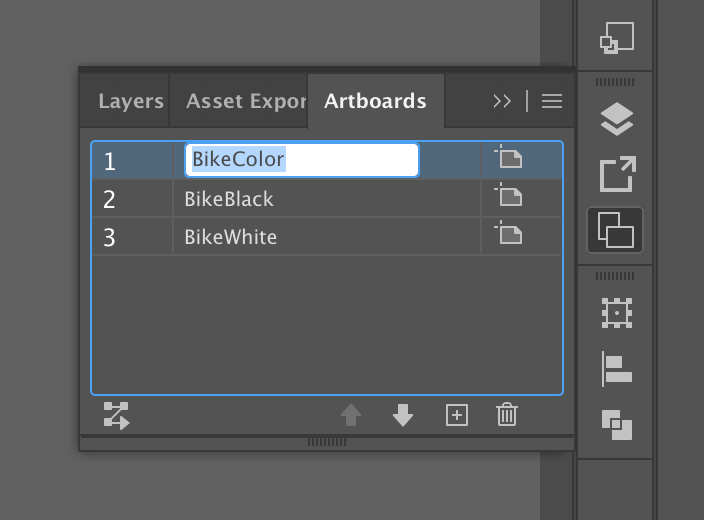
Task: Open artboard options for BikeBlack
Action: point(509,197)
